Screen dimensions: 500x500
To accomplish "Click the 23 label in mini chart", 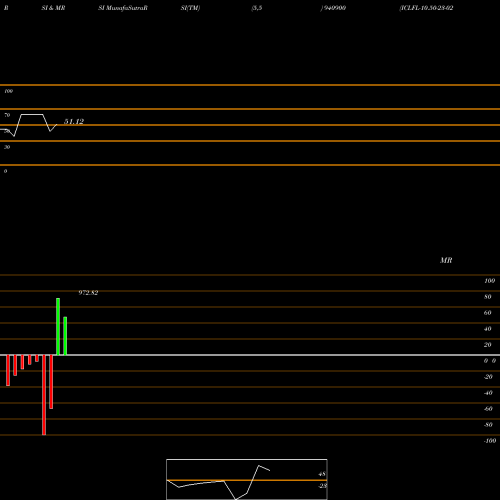I will pos(323,486).
